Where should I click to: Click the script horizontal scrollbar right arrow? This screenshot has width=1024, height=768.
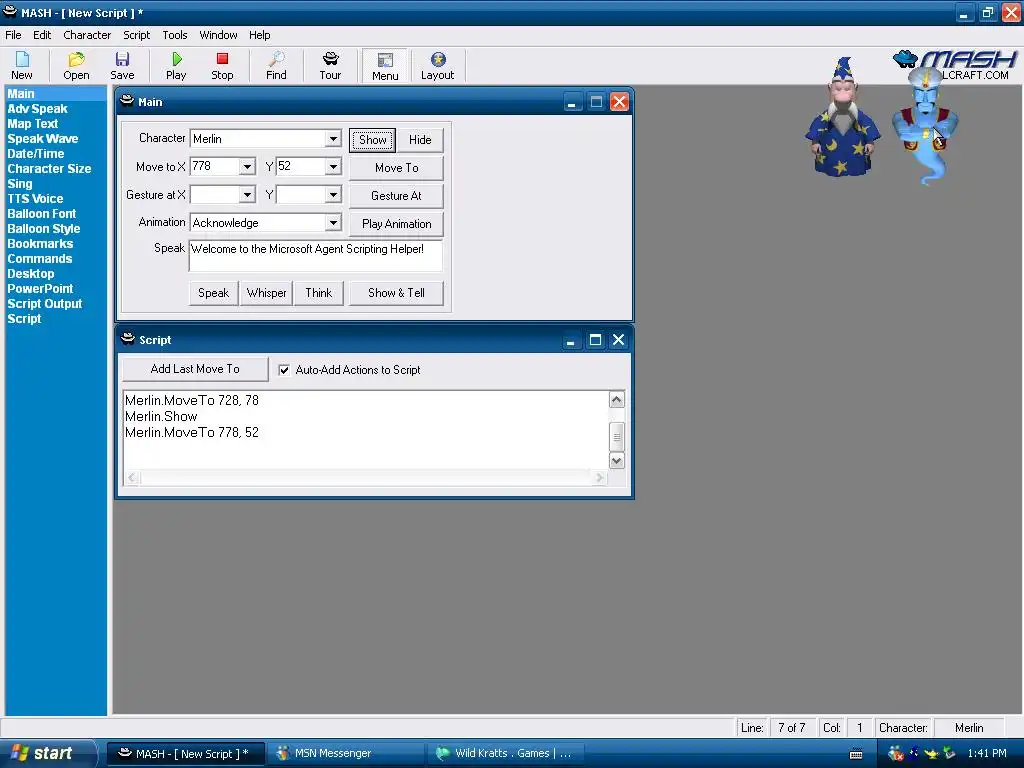click(600, 478)
